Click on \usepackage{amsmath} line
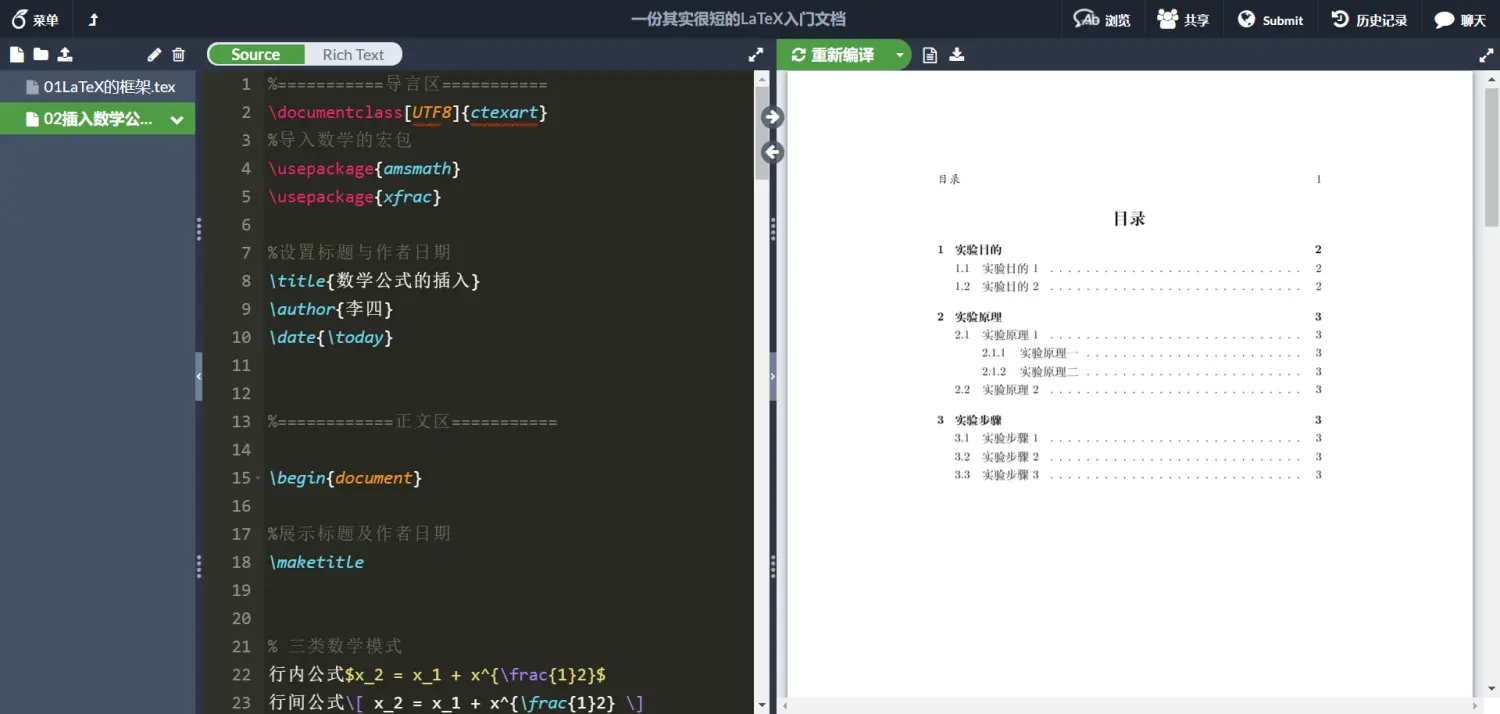The width and height of the screenshot is (1500, 714). pos(365,169)
